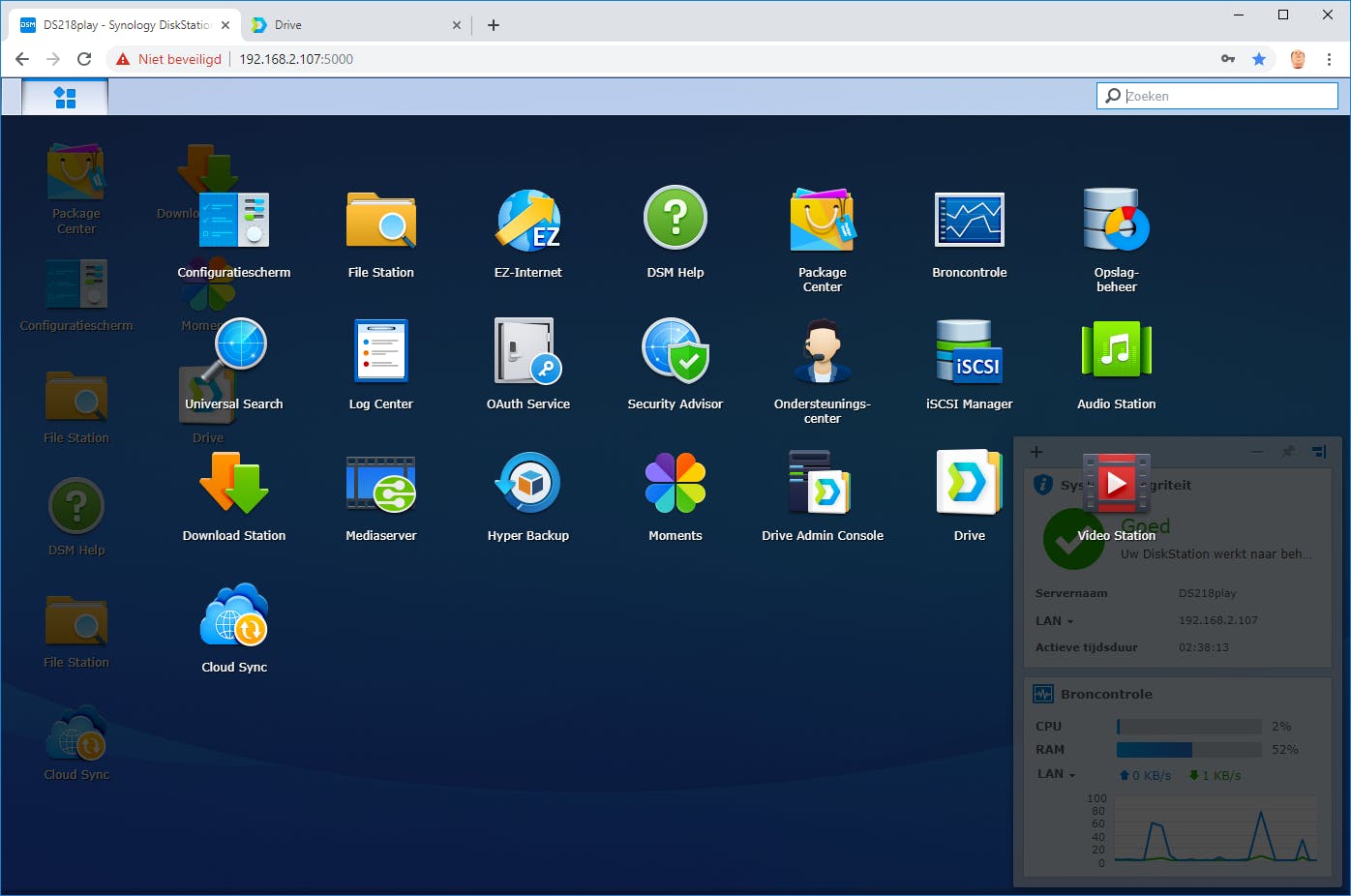Screen dimensions: 1351x896
Task: Open the Broncontrole monitor app icon
Action: click(x=970, y=235)
